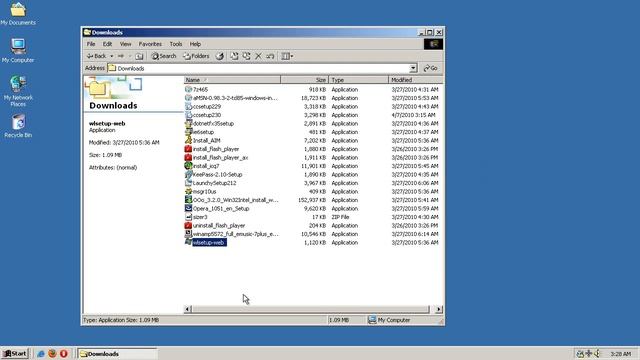Sort by the Size column header
640x360 pixels.
point(304,80)
